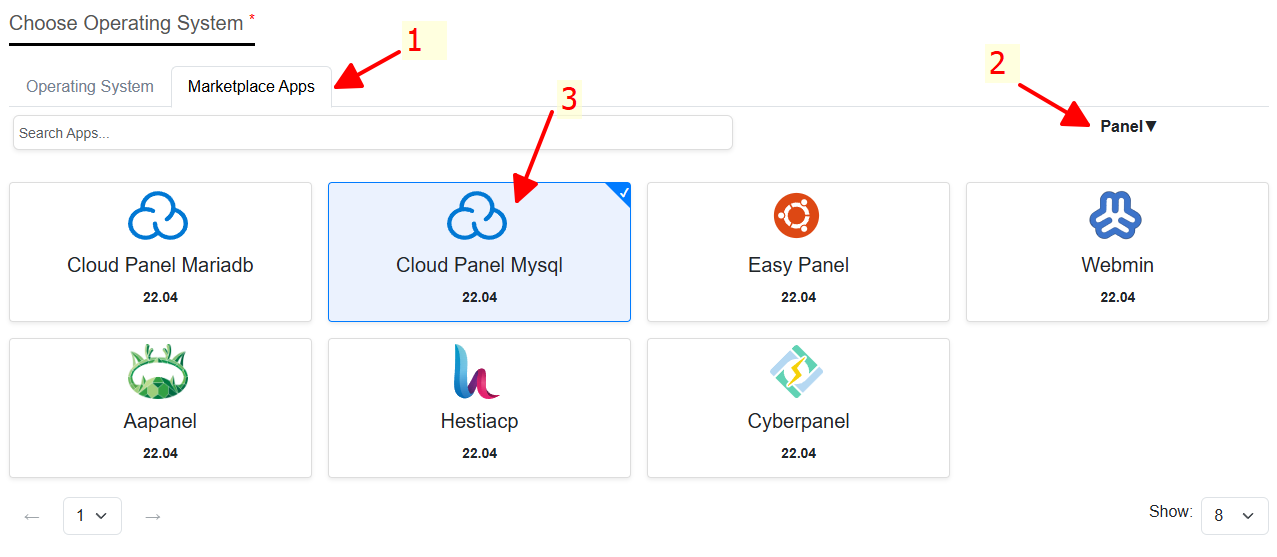Click the 22.04 version under Webmin
The width and height of the screenshot is (1277, 557).
pyautogui.click(x=1117, y=297)
